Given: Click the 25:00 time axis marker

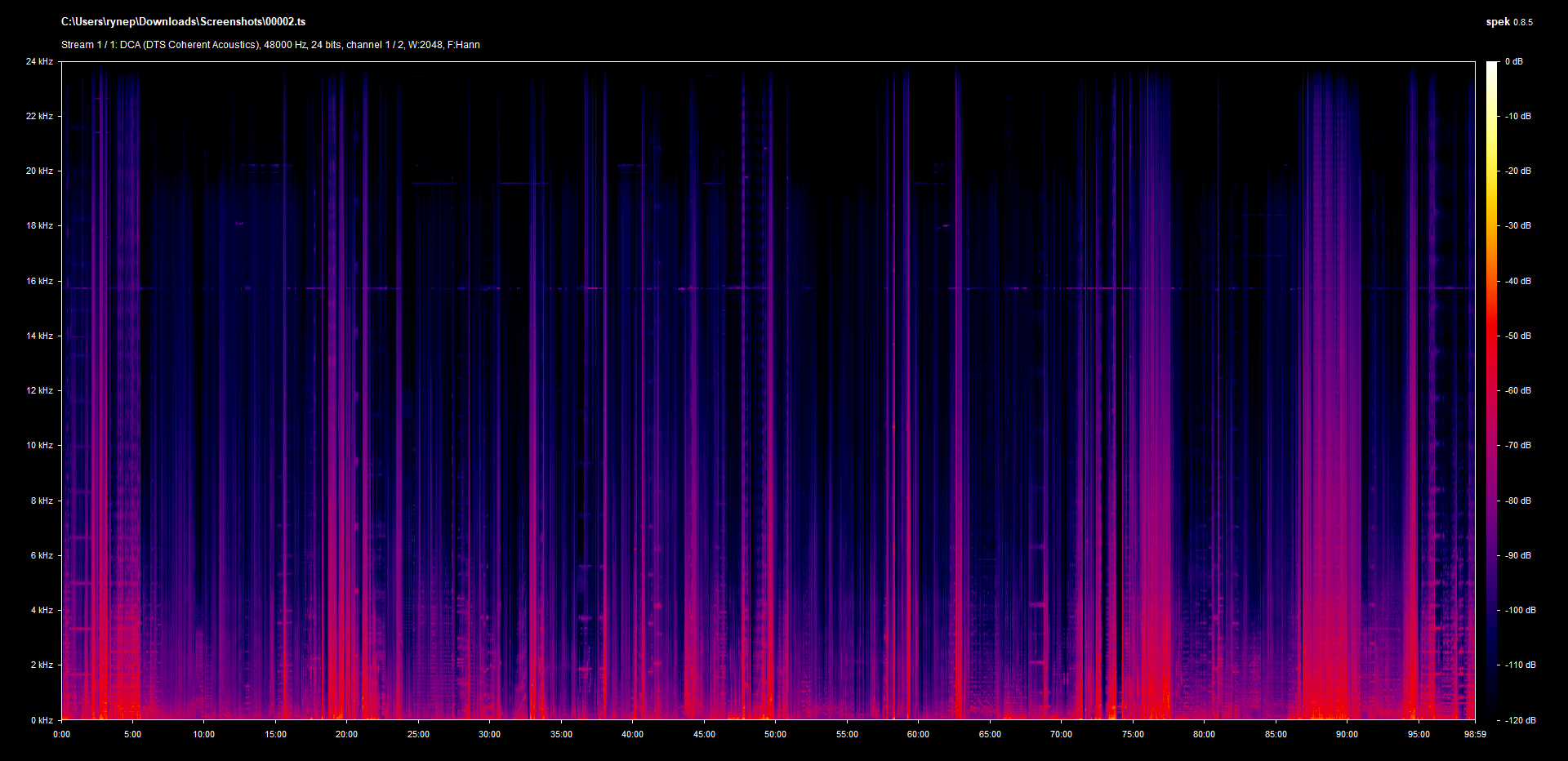Looking at the screenshot, I should 418,735.
